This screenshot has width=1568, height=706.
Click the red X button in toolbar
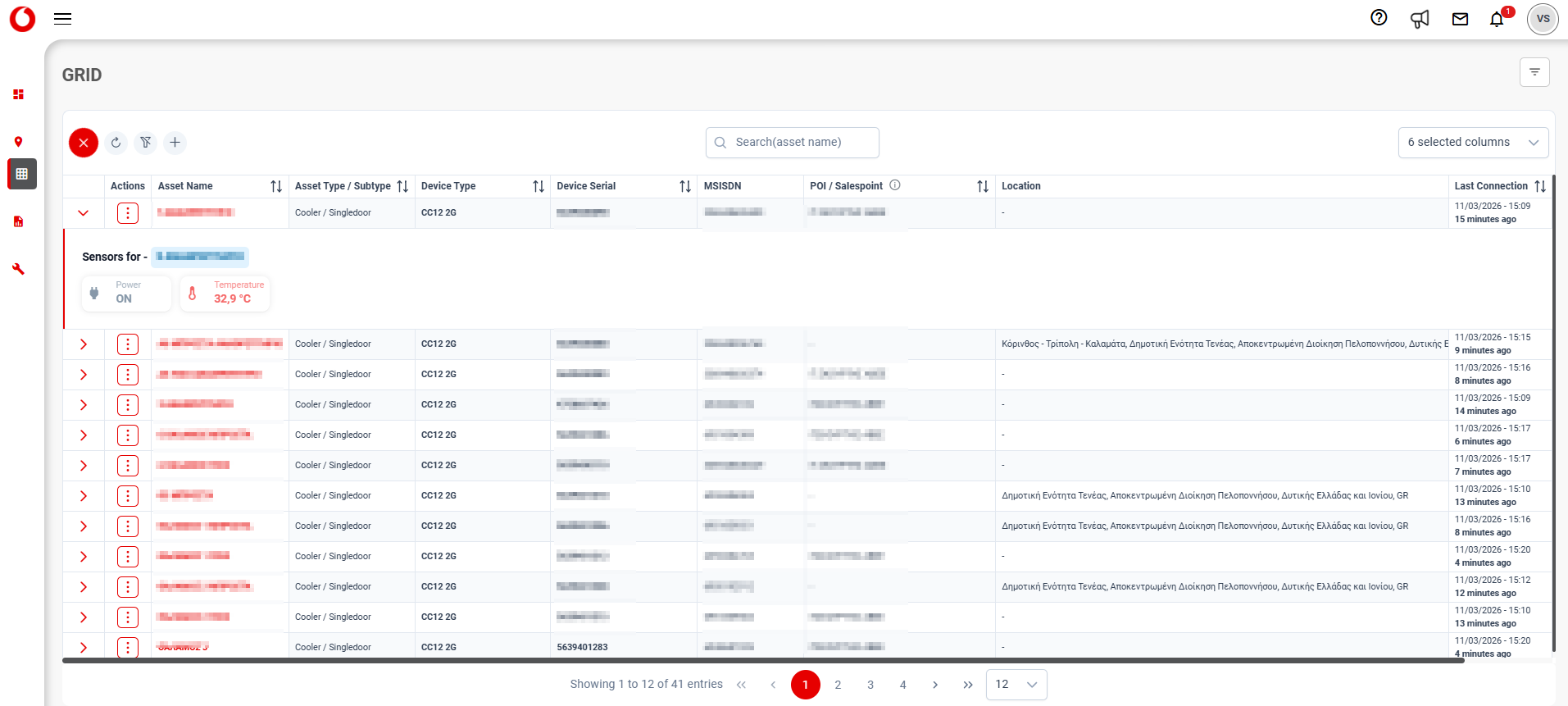pos(84,143)
